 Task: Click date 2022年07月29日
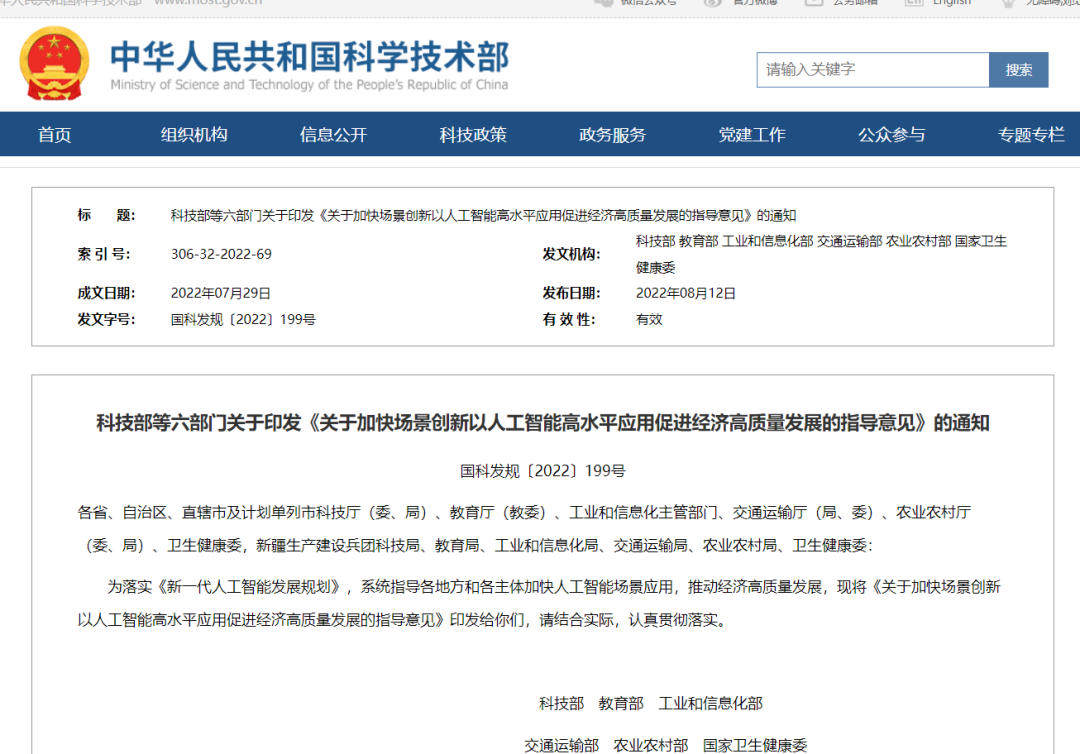[x=220, y=293]
